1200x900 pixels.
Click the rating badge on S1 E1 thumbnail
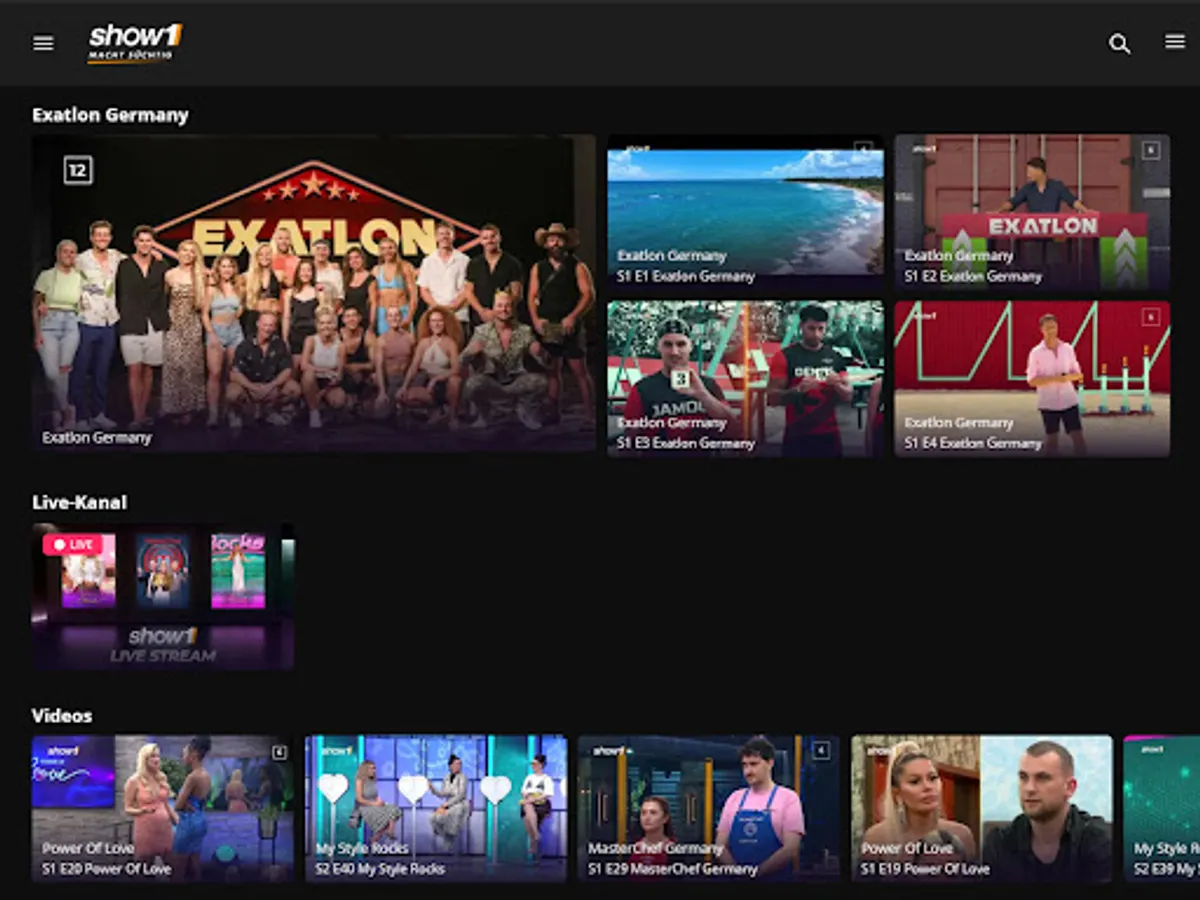pos(866,150)
